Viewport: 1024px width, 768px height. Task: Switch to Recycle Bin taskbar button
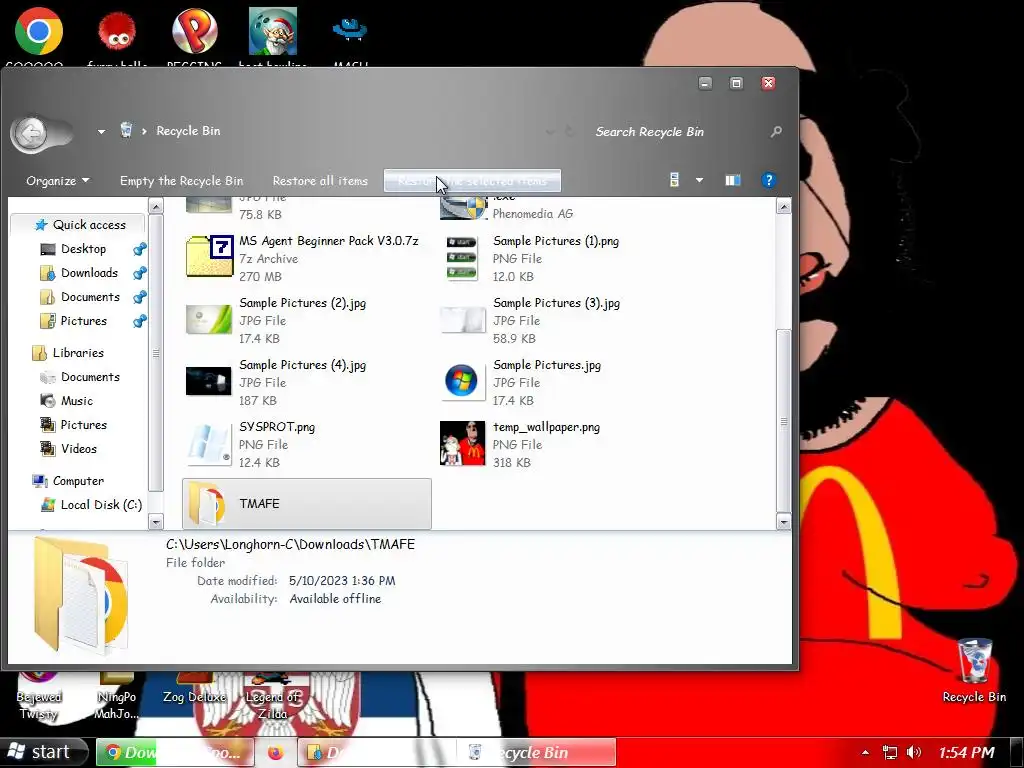[536, 752]
